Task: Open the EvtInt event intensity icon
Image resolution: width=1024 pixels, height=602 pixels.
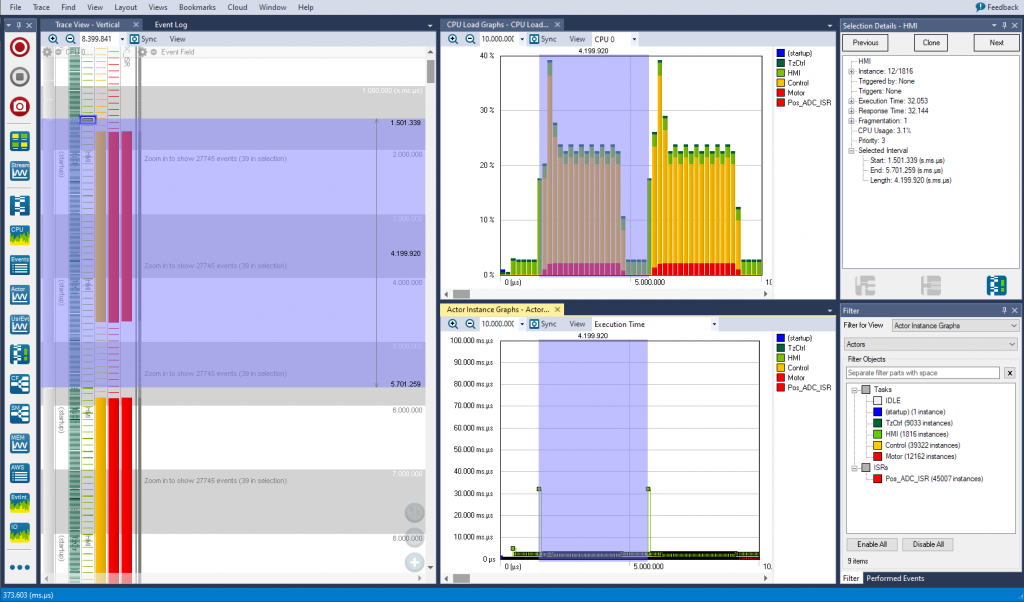Action: point(20,503)
